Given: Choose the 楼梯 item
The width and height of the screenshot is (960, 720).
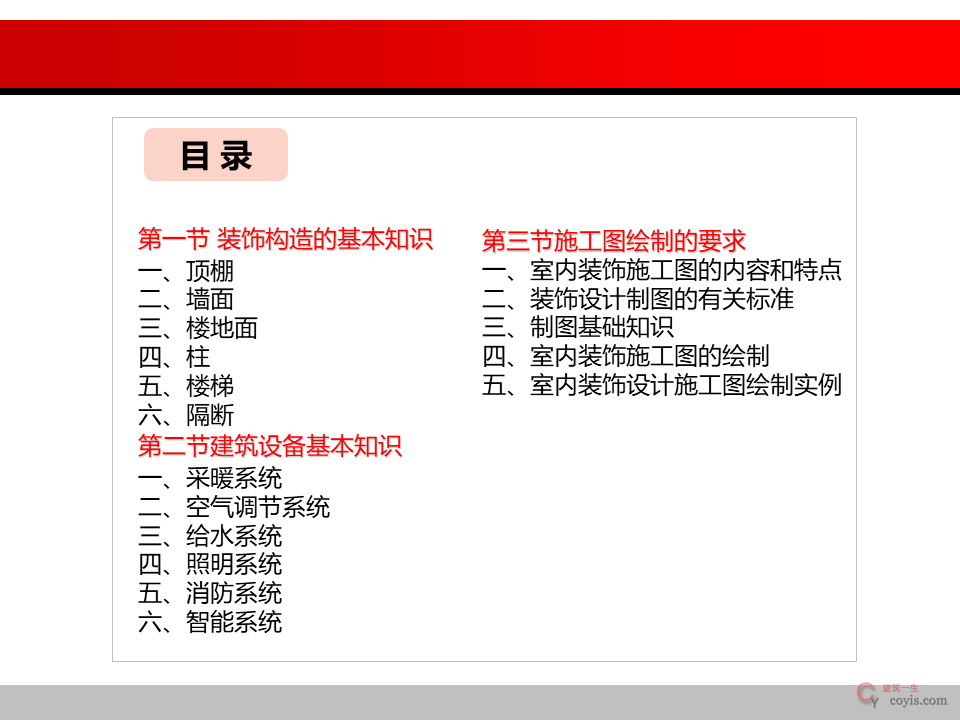Looking at the screenshot, I should pyautogui.click(x=210, y=386).
